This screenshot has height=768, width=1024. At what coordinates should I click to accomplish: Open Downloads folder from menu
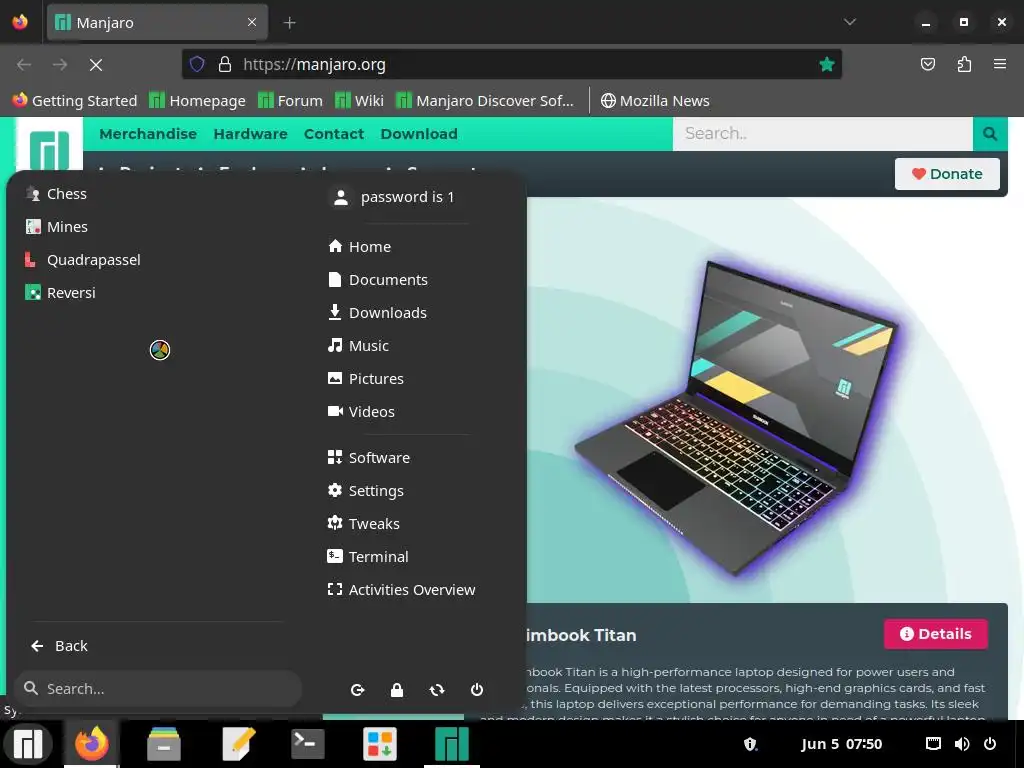click(377, 313)
